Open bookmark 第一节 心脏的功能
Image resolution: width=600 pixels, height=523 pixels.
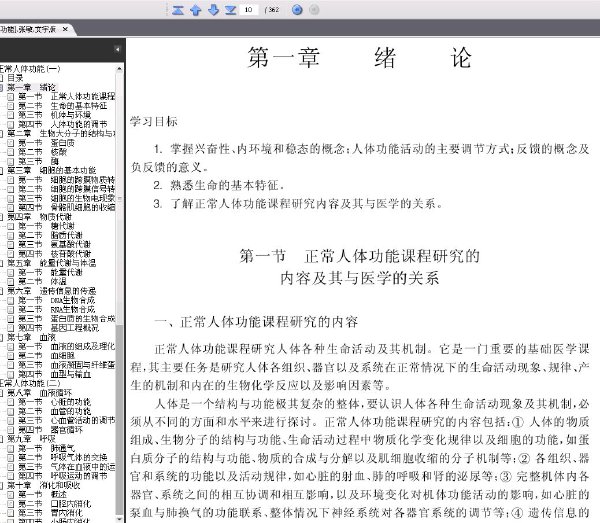pos(54,402)
